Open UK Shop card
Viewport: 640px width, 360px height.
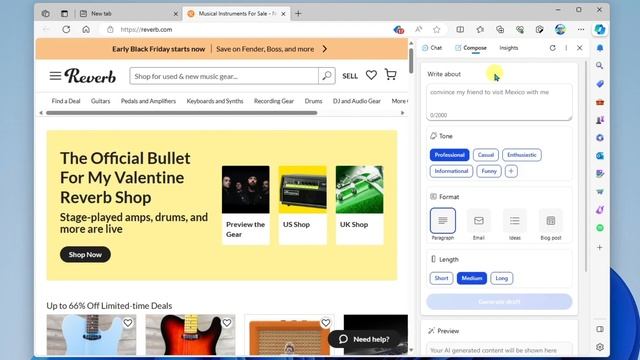tap(360, 205)
